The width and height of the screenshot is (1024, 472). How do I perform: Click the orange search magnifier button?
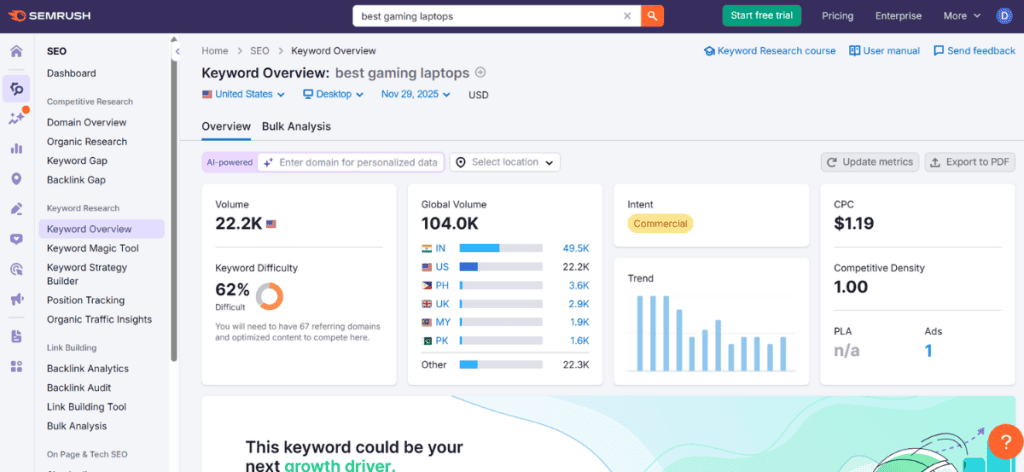[652, 16]
